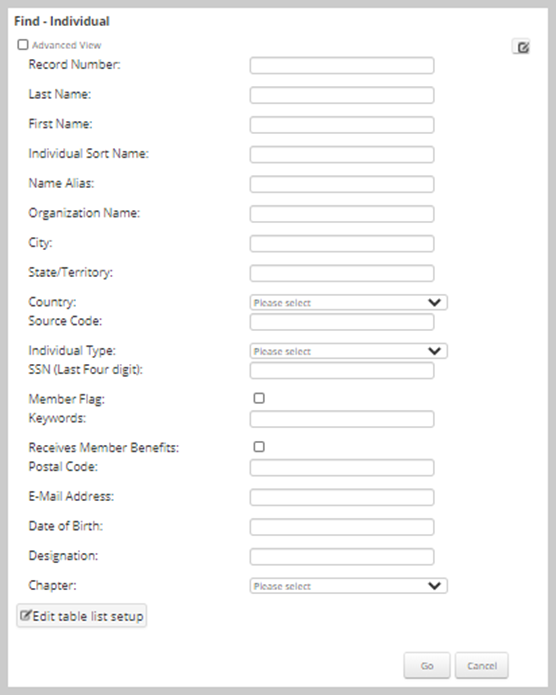Click the Go button
The width and height of the screenshot is (556, 695).
tap(427, 665)
